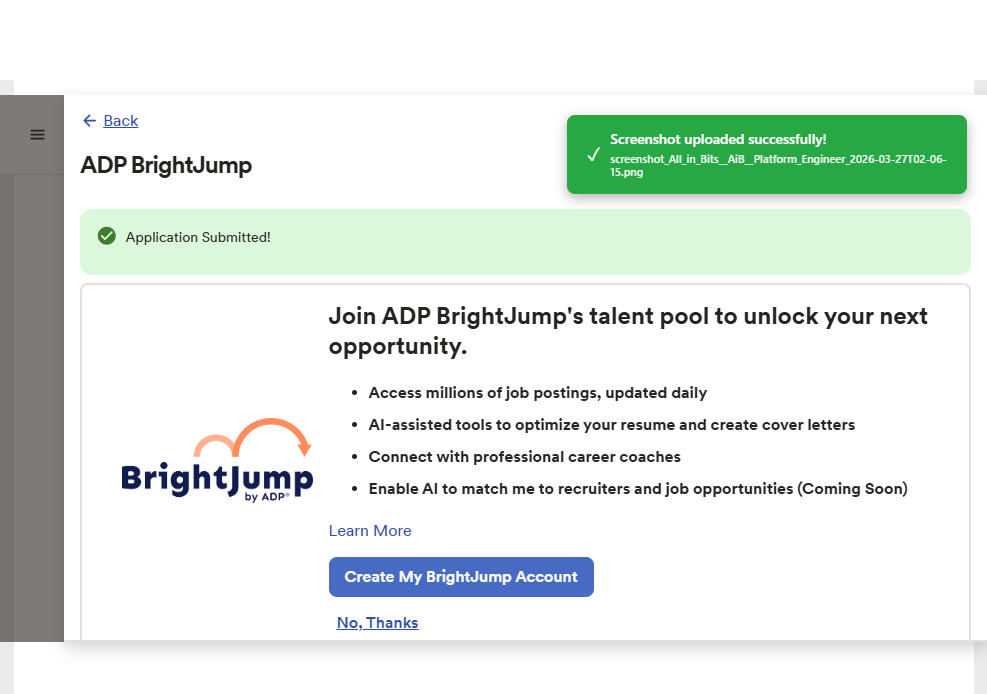Click the Access millions of job postings bullet
This screenshot has height=694, width=987.
537,393
